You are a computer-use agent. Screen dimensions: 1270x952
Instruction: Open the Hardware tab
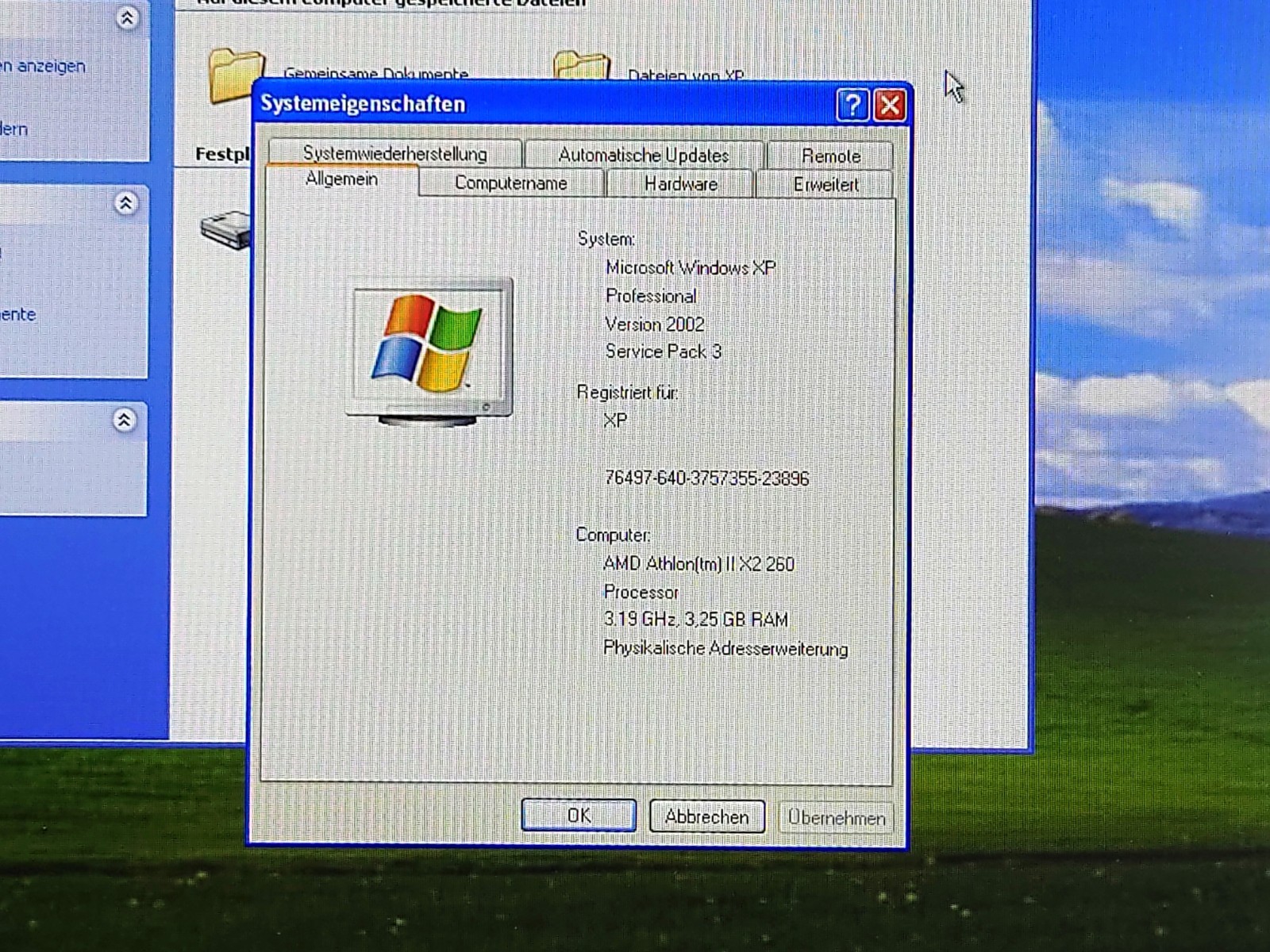click(x=680, y=184)
